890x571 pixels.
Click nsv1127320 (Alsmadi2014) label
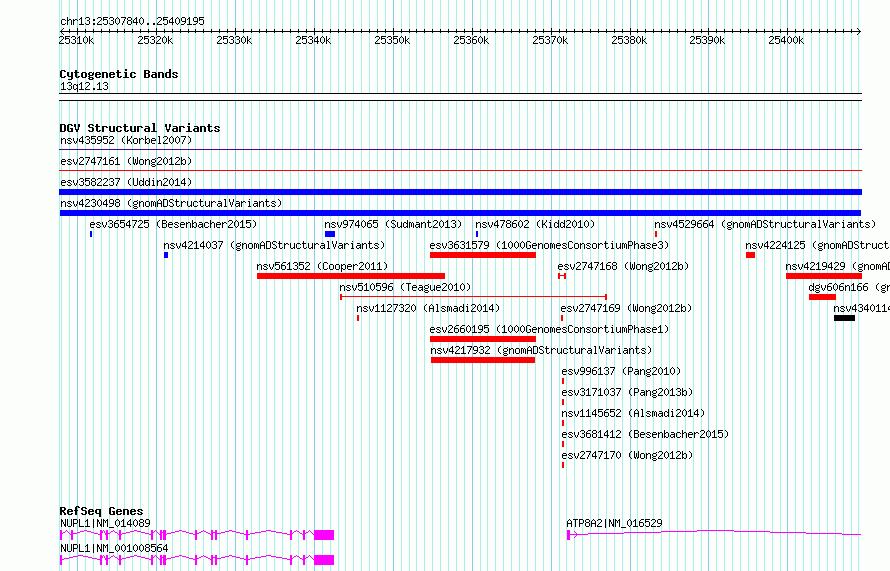428,308
